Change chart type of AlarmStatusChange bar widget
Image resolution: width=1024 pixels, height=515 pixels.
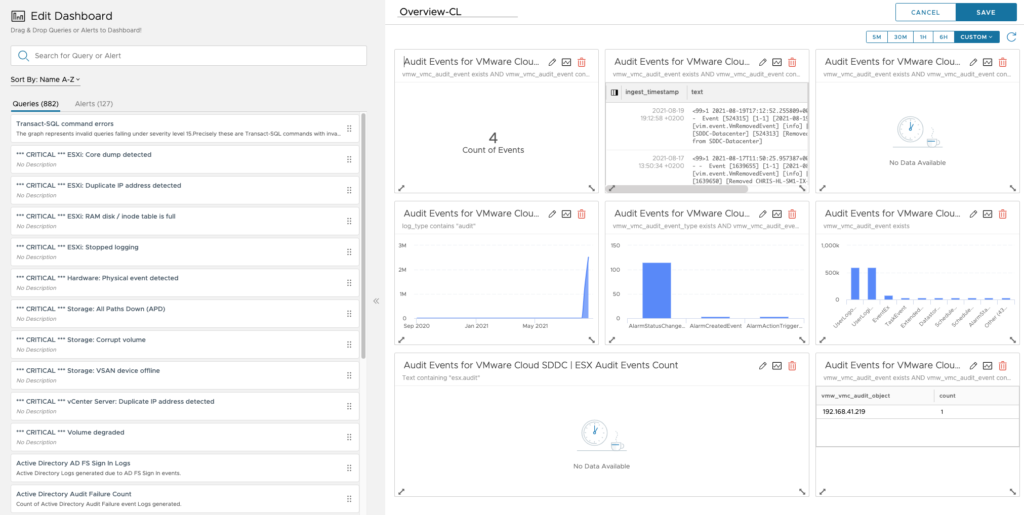pos(776,213)
